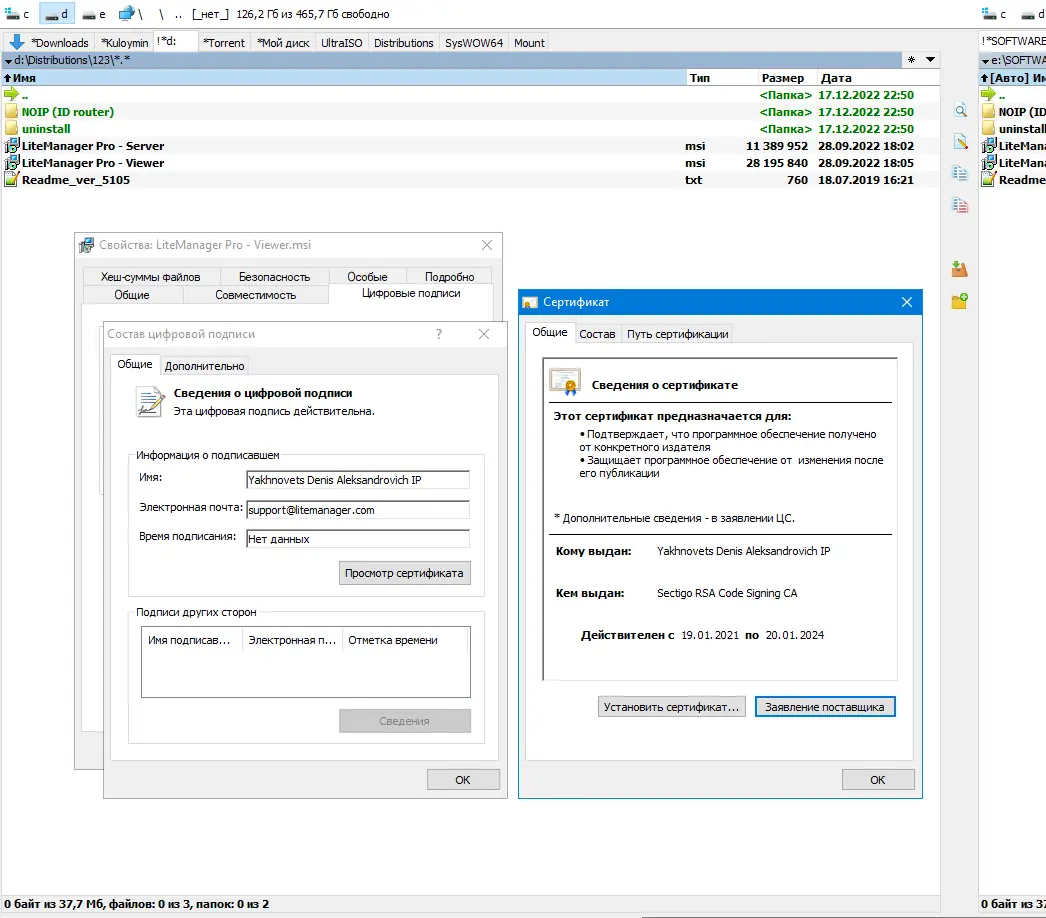
Task: Click the Электронная почта field
Action: click(x=358, y=510)
